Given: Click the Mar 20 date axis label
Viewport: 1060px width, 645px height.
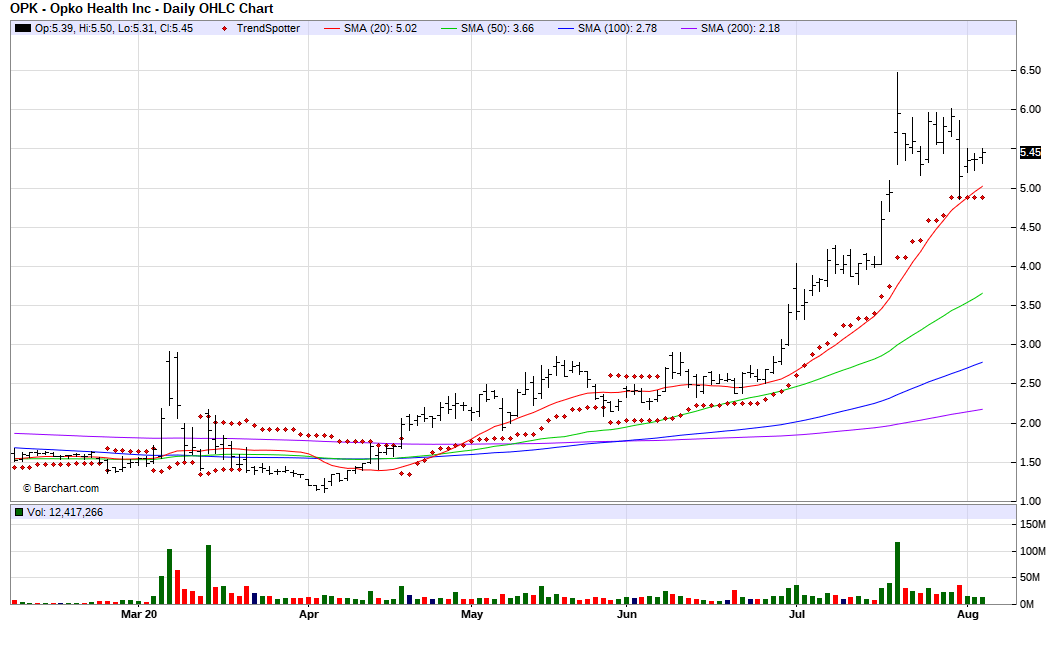Looking at the screenshot, I should [x=139, y=614].
